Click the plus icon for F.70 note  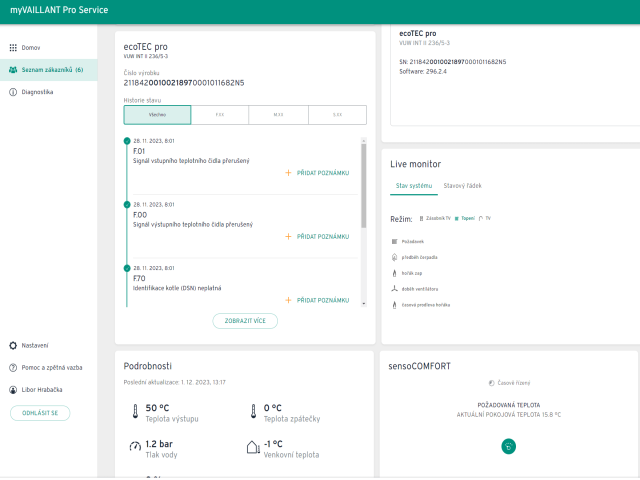click(288, 300)
